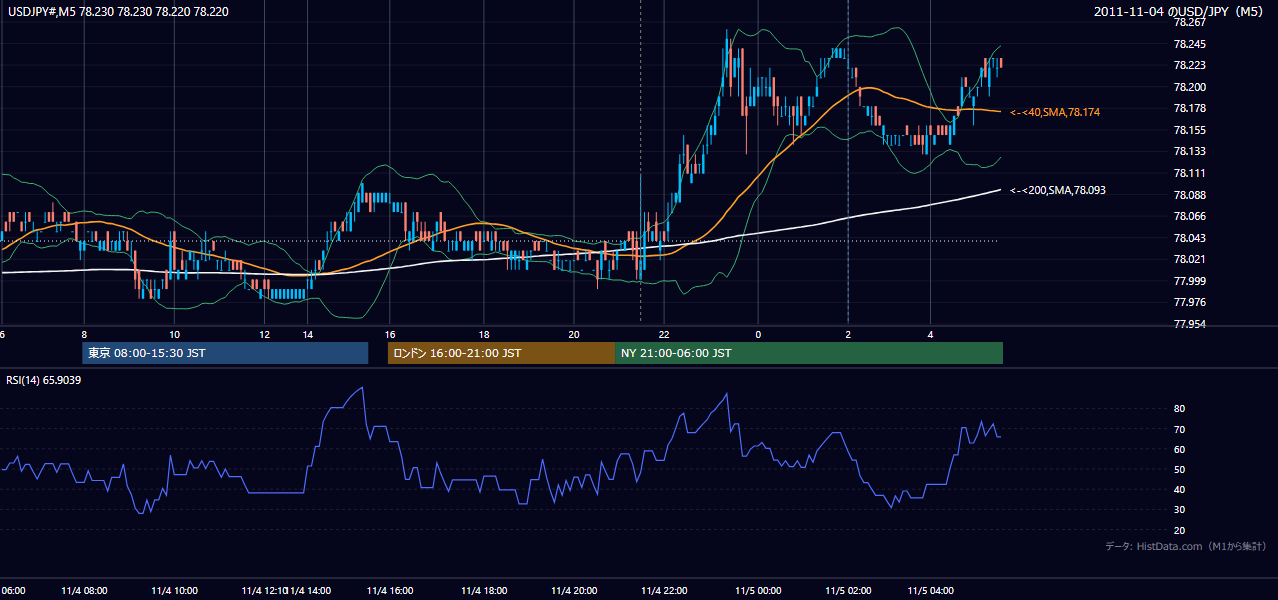Image resolution: width=1278 pixels, height=600 pixels.
Task: Click the 11/5 00:00 bottom time label
Action: pyautogui.click(x=758, y=590)
